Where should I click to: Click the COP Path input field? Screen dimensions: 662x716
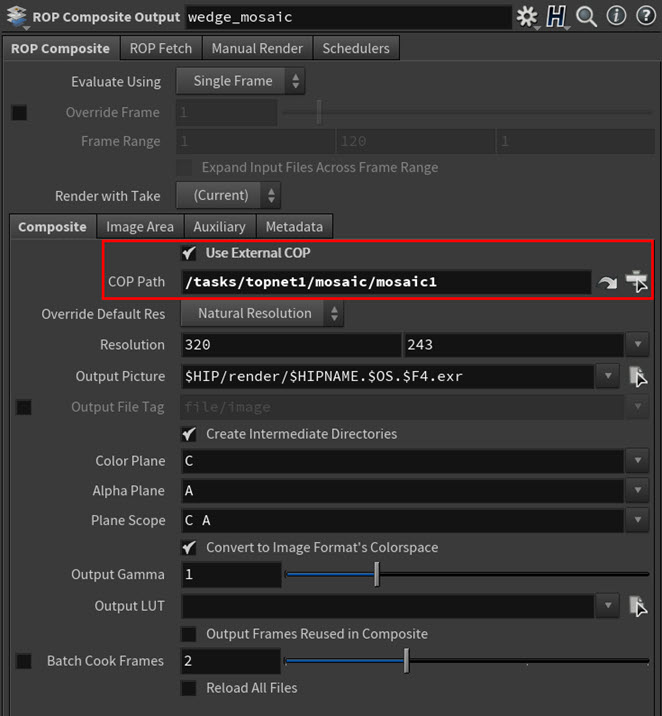(386, 282)
